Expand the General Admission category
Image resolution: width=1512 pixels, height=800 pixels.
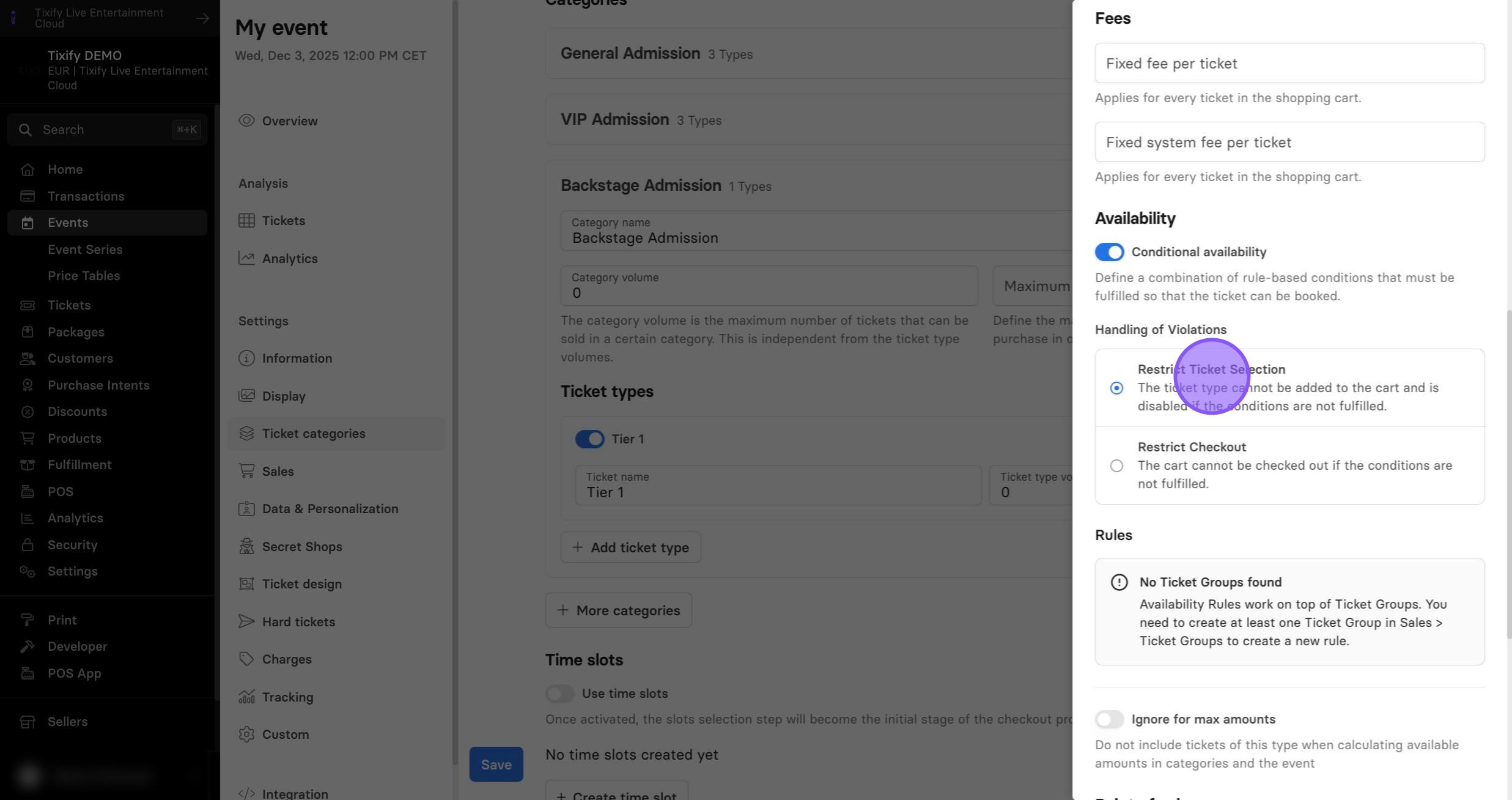coord(808,53)
